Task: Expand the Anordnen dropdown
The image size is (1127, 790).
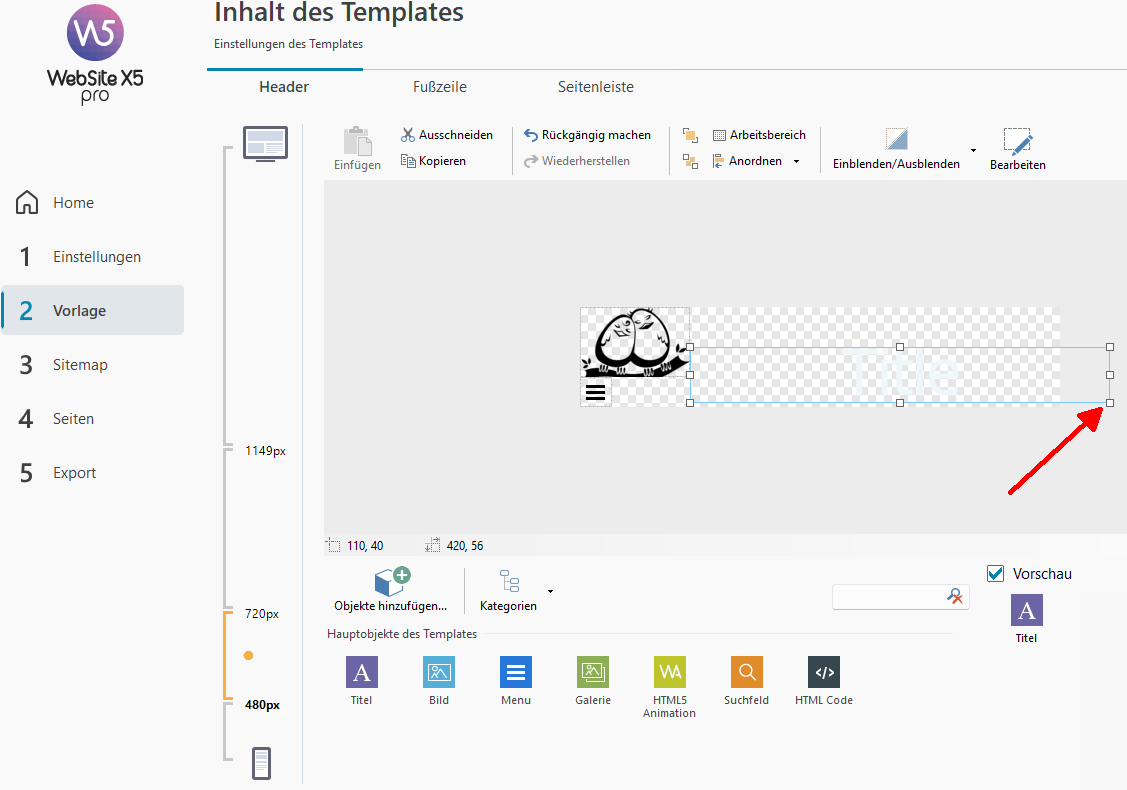Action: tap(796, 161)
